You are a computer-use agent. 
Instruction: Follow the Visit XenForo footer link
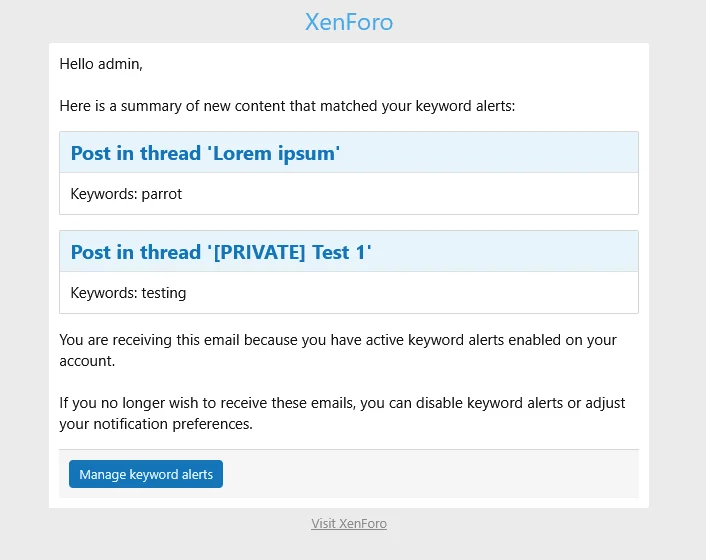coord(349,523)
